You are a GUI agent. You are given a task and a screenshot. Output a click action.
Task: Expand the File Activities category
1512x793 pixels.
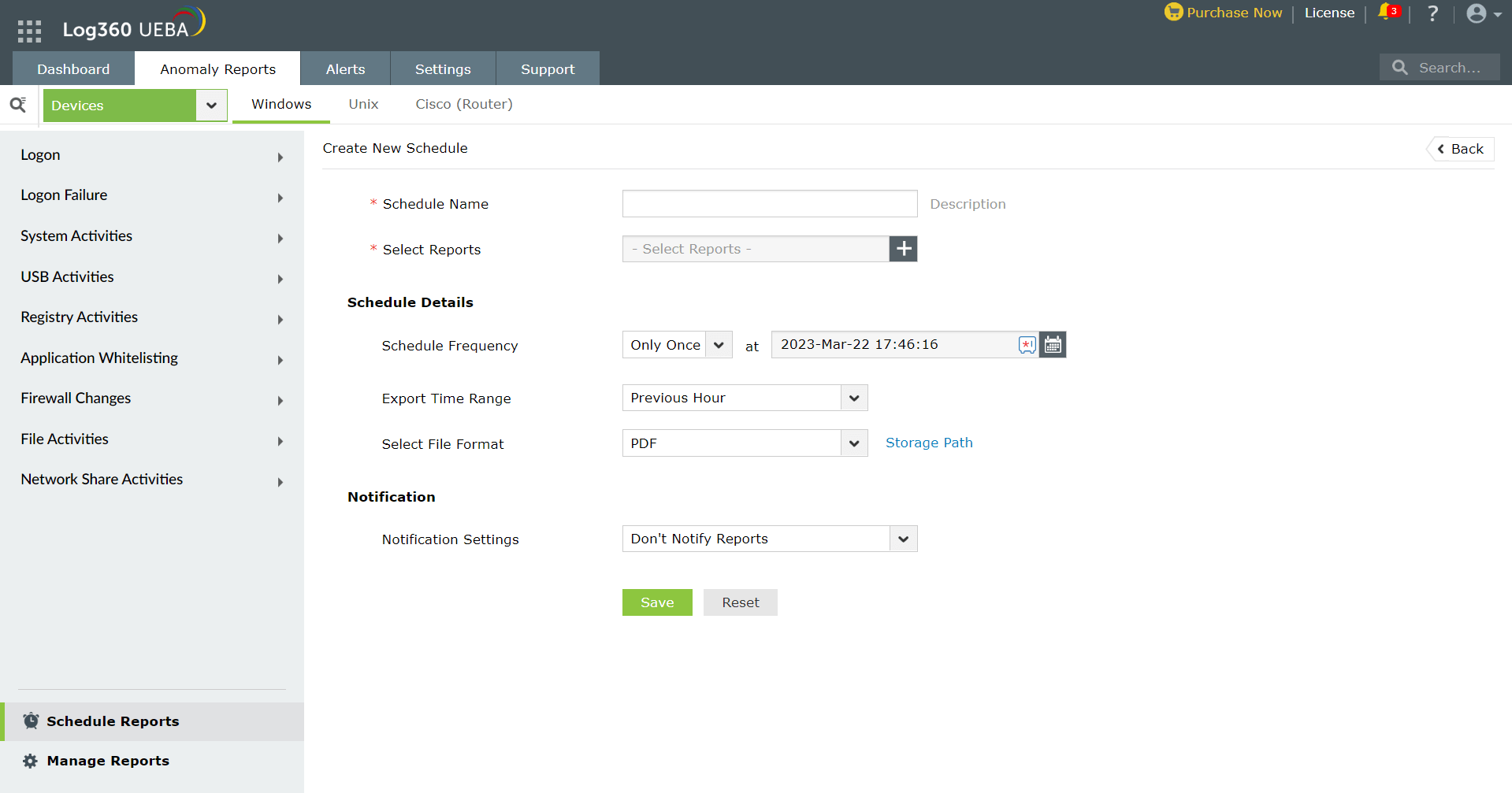280,441
